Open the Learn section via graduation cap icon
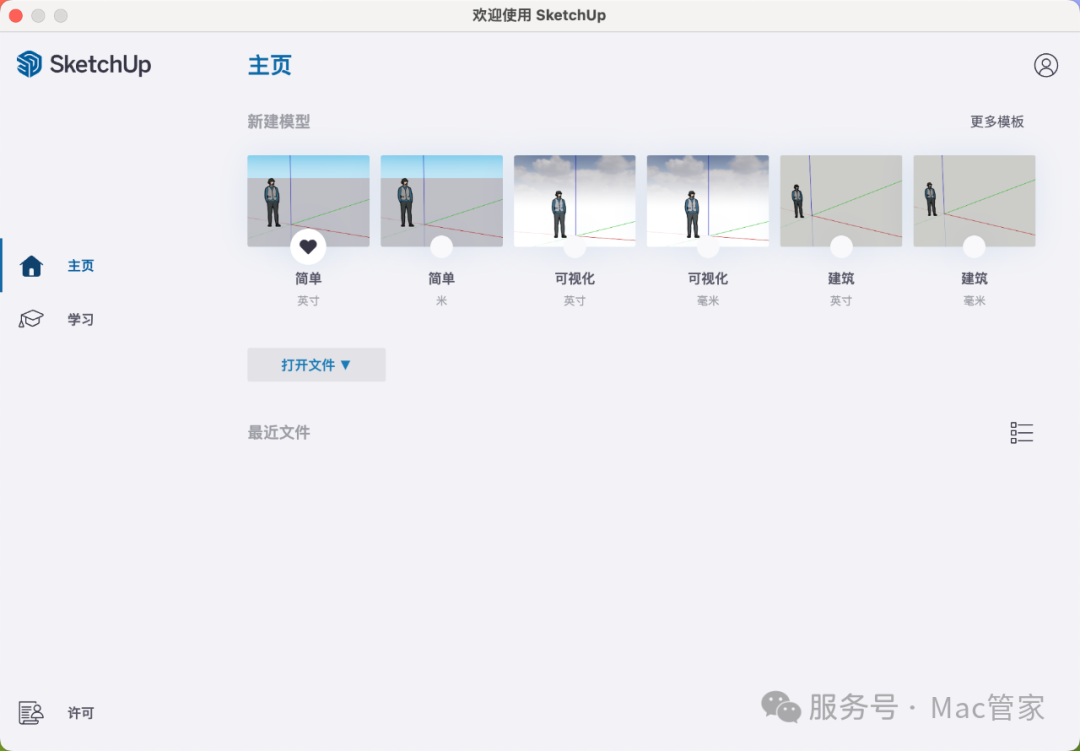The width and height of the screenshot is (1080, 751). point(30,319)
